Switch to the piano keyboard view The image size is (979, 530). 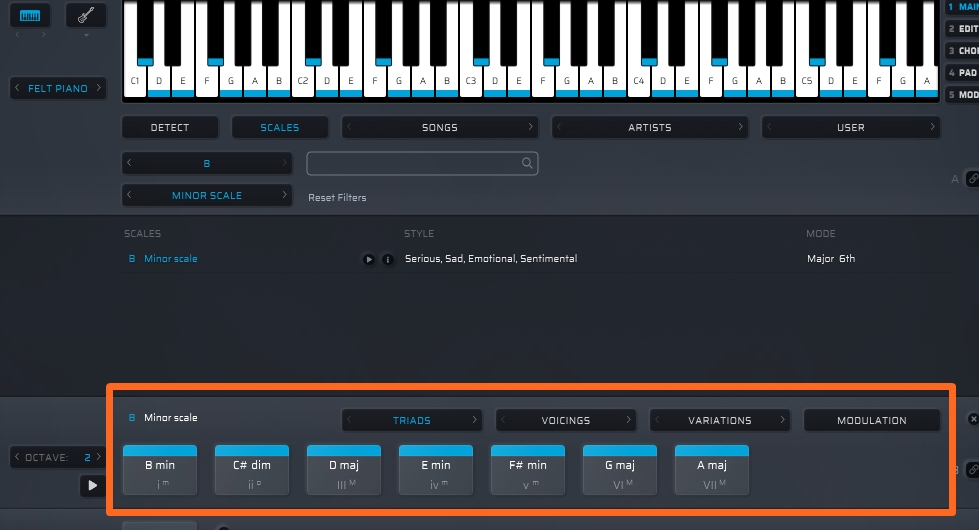click(x=30, y=16)
